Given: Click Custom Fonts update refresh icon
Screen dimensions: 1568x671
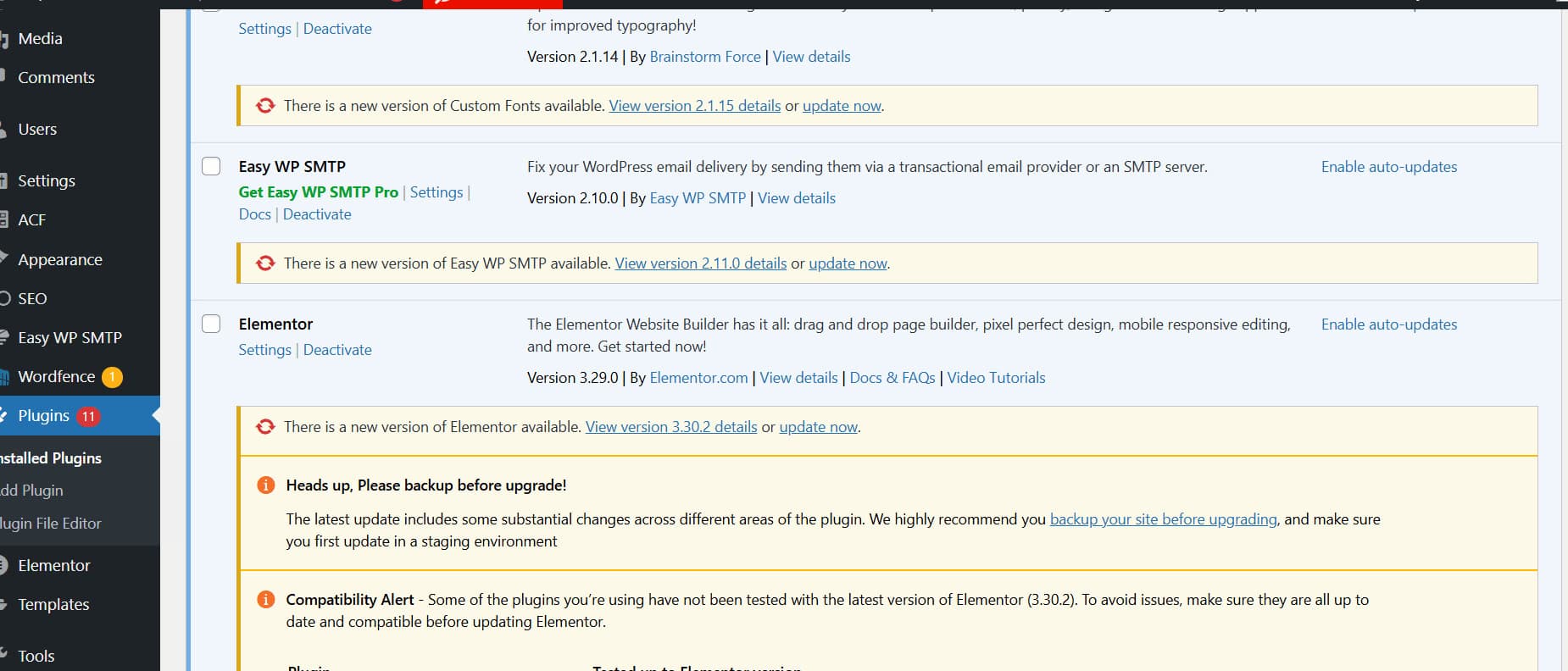Looking at the screenshot, I should point(265,105).
